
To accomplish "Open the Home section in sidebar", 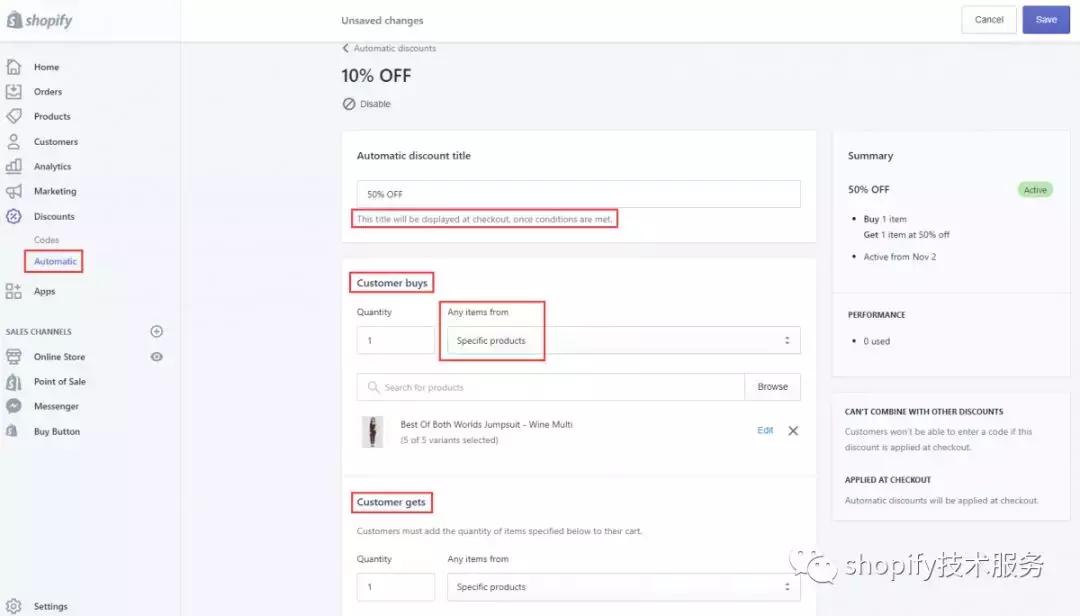I will 45,66.
